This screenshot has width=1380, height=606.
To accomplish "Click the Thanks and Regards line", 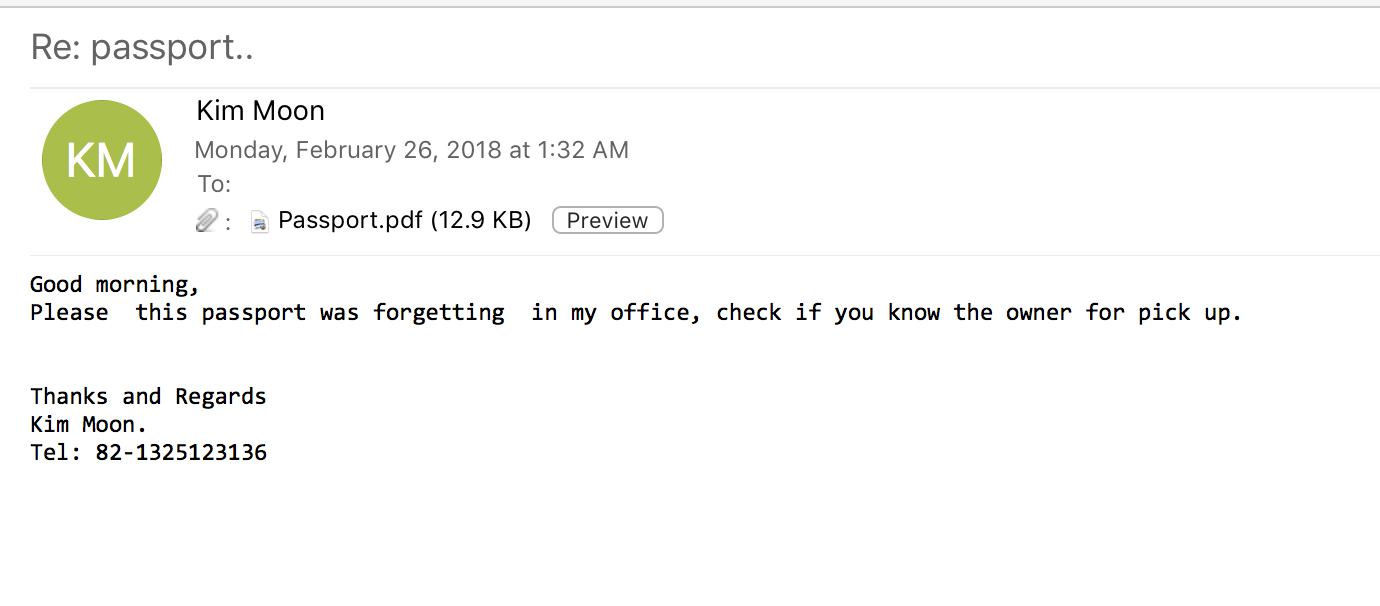I will tap(148, 396).
